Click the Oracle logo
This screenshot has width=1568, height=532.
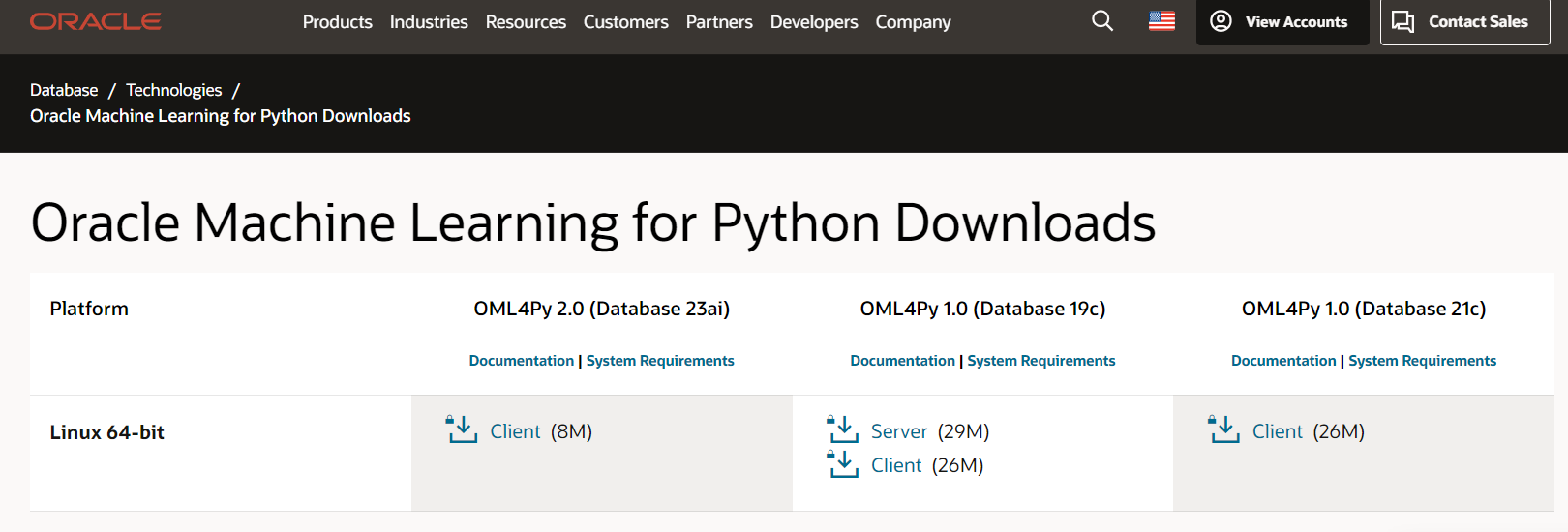[96, 21]
